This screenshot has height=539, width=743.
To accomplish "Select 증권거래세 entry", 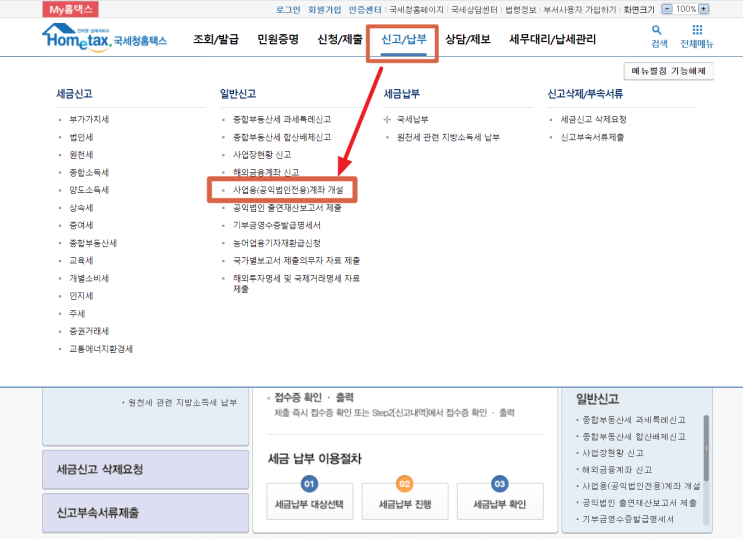I will click(x=89, y=331).
